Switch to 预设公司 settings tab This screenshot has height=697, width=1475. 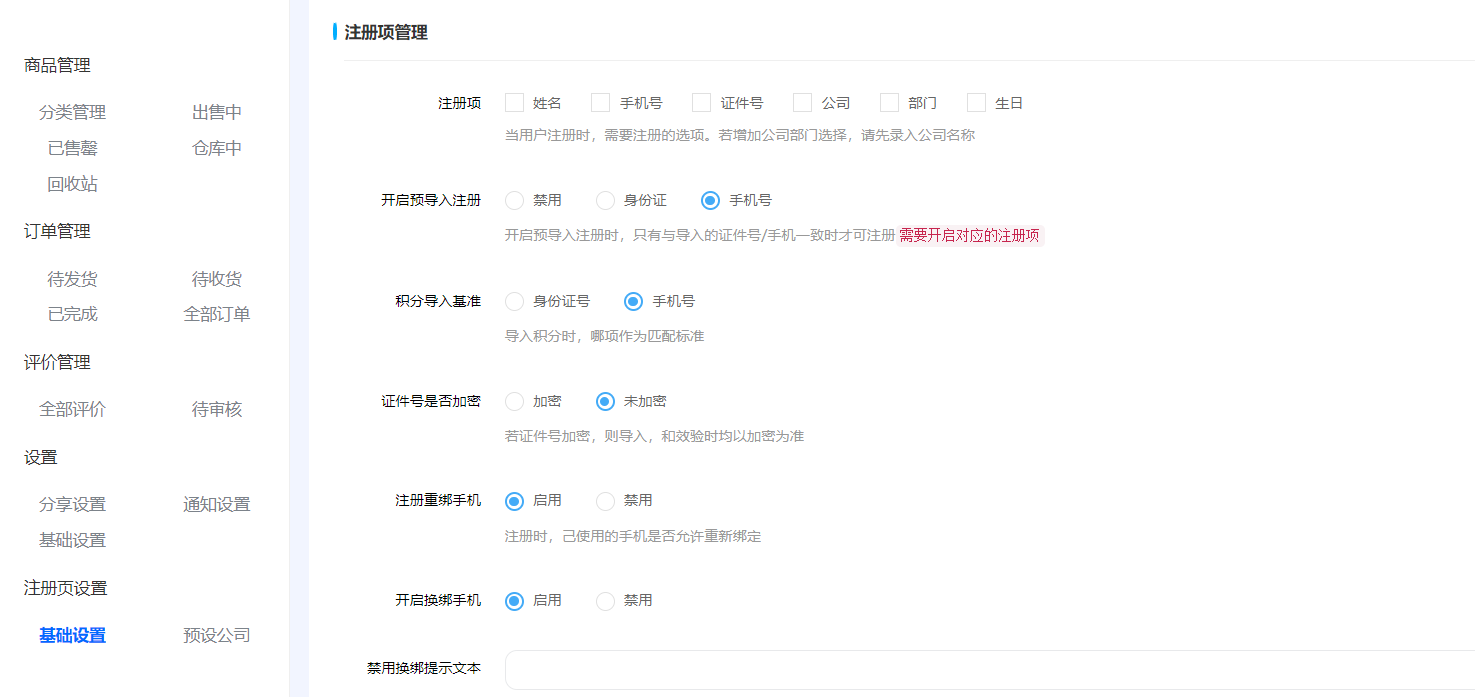[x=215, y=635]
